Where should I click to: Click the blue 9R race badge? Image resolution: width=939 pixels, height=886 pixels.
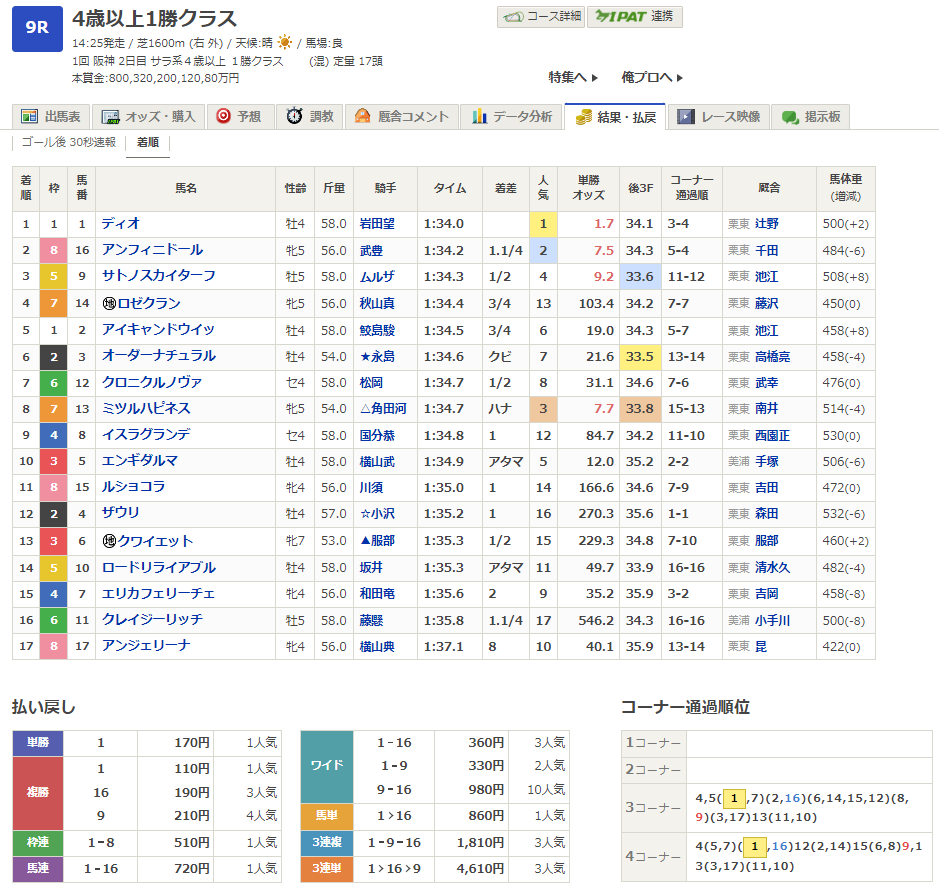click(x=36, y=28)
